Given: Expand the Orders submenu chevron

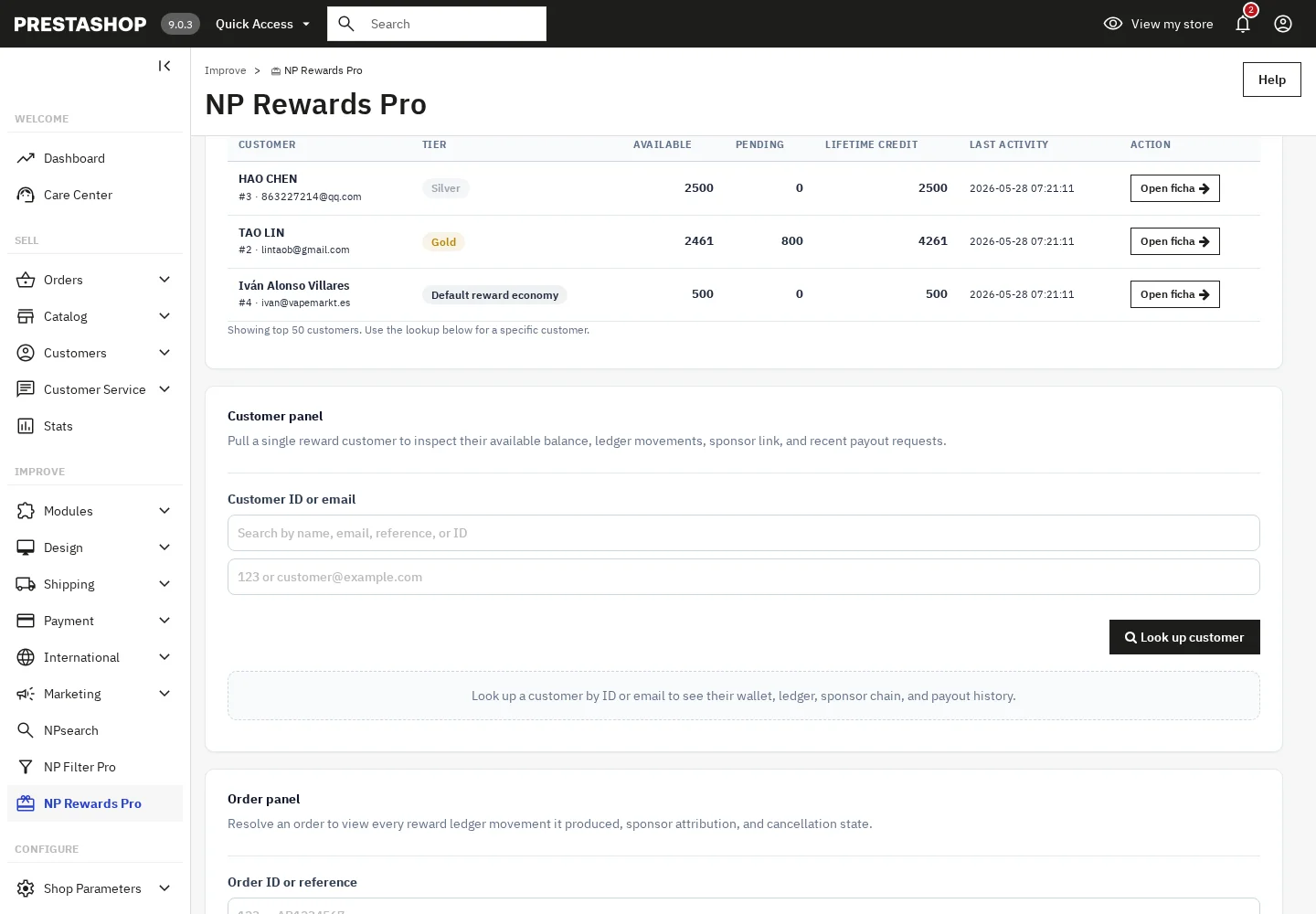Looking at the screenshot, I should (164, 280).
